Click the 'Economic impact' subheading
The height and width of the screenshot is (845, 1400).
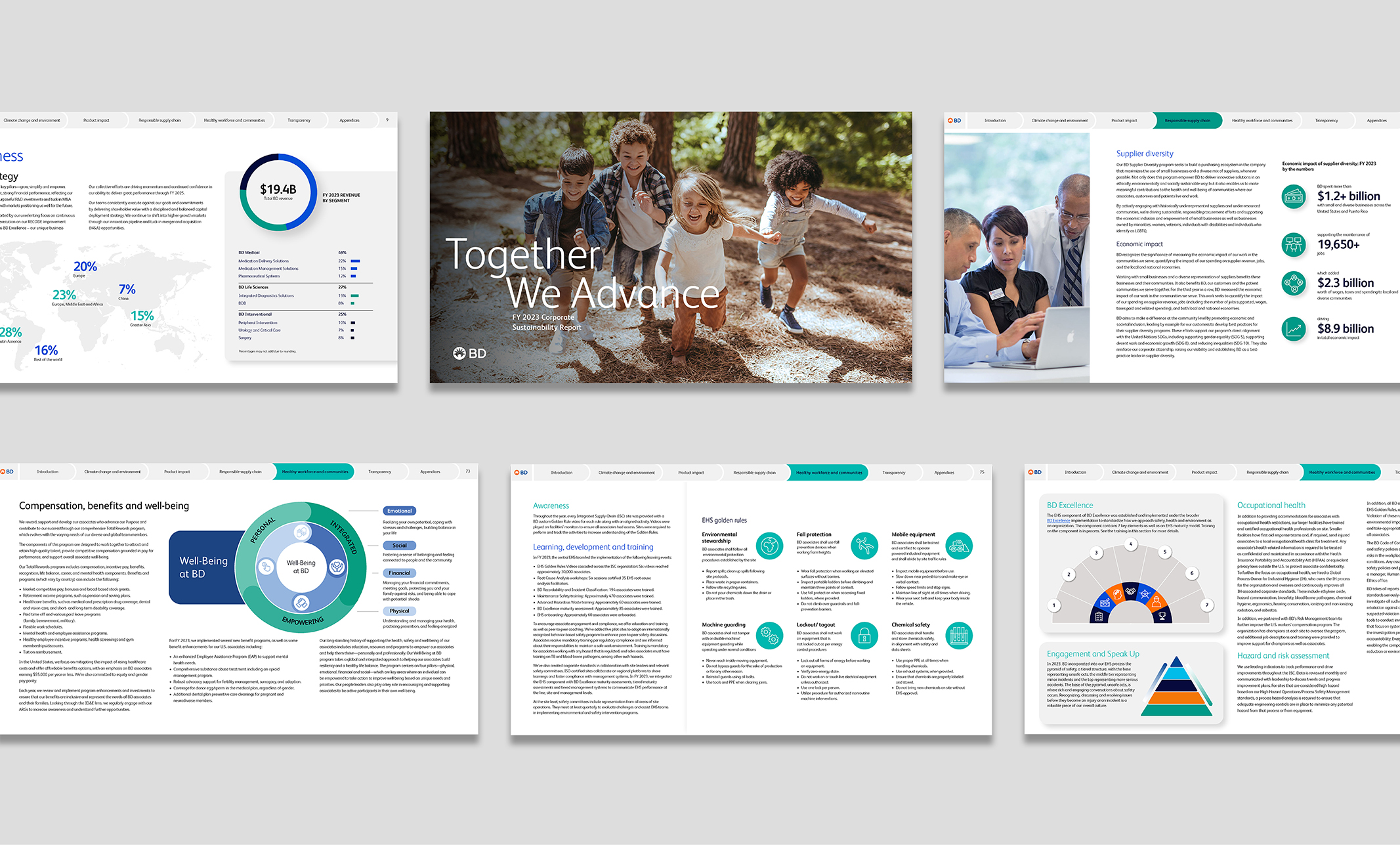(x=1139, y=244)
